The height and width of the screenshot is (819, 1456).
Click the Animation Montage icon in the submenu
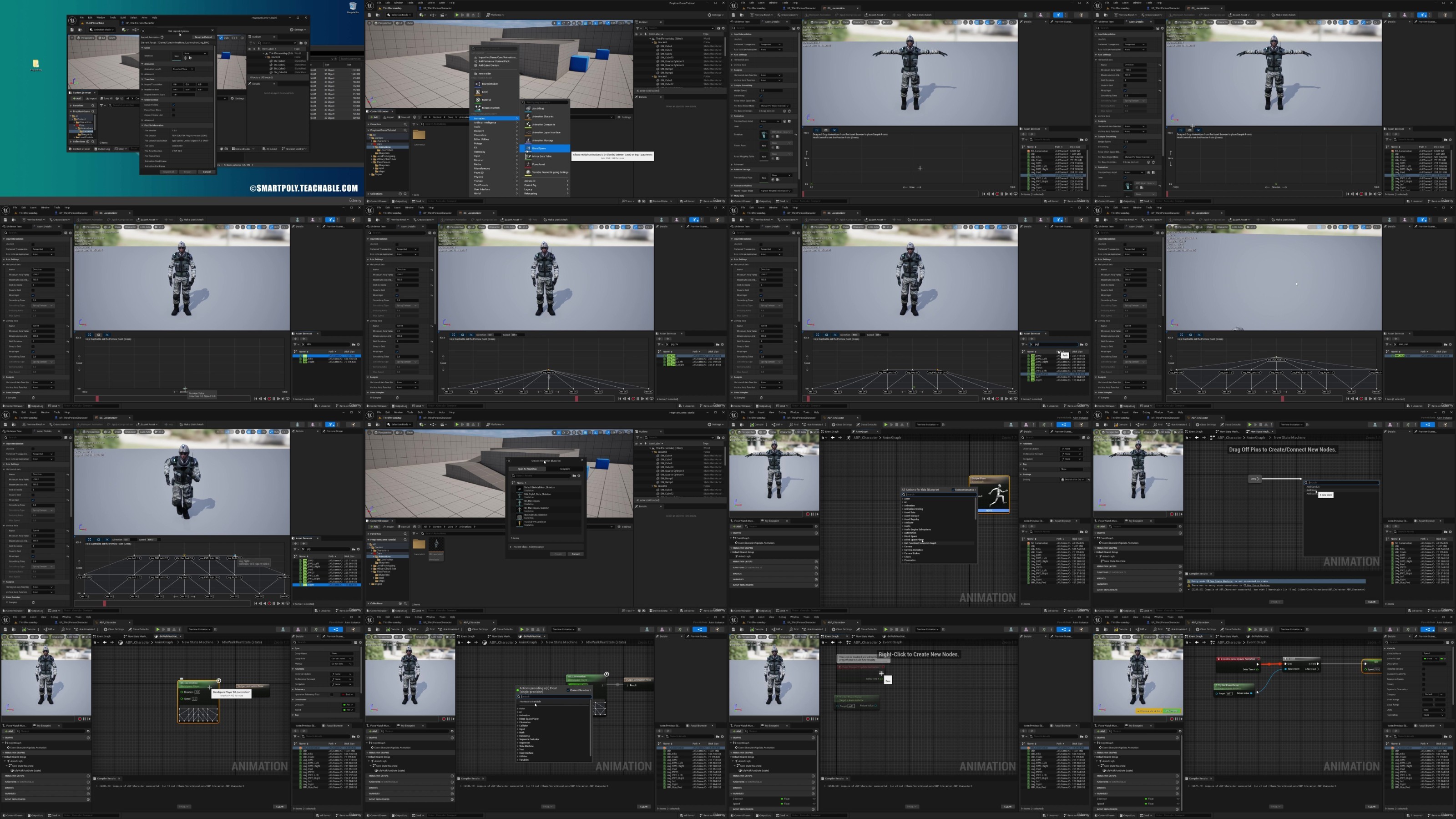(x=528, y=141)
